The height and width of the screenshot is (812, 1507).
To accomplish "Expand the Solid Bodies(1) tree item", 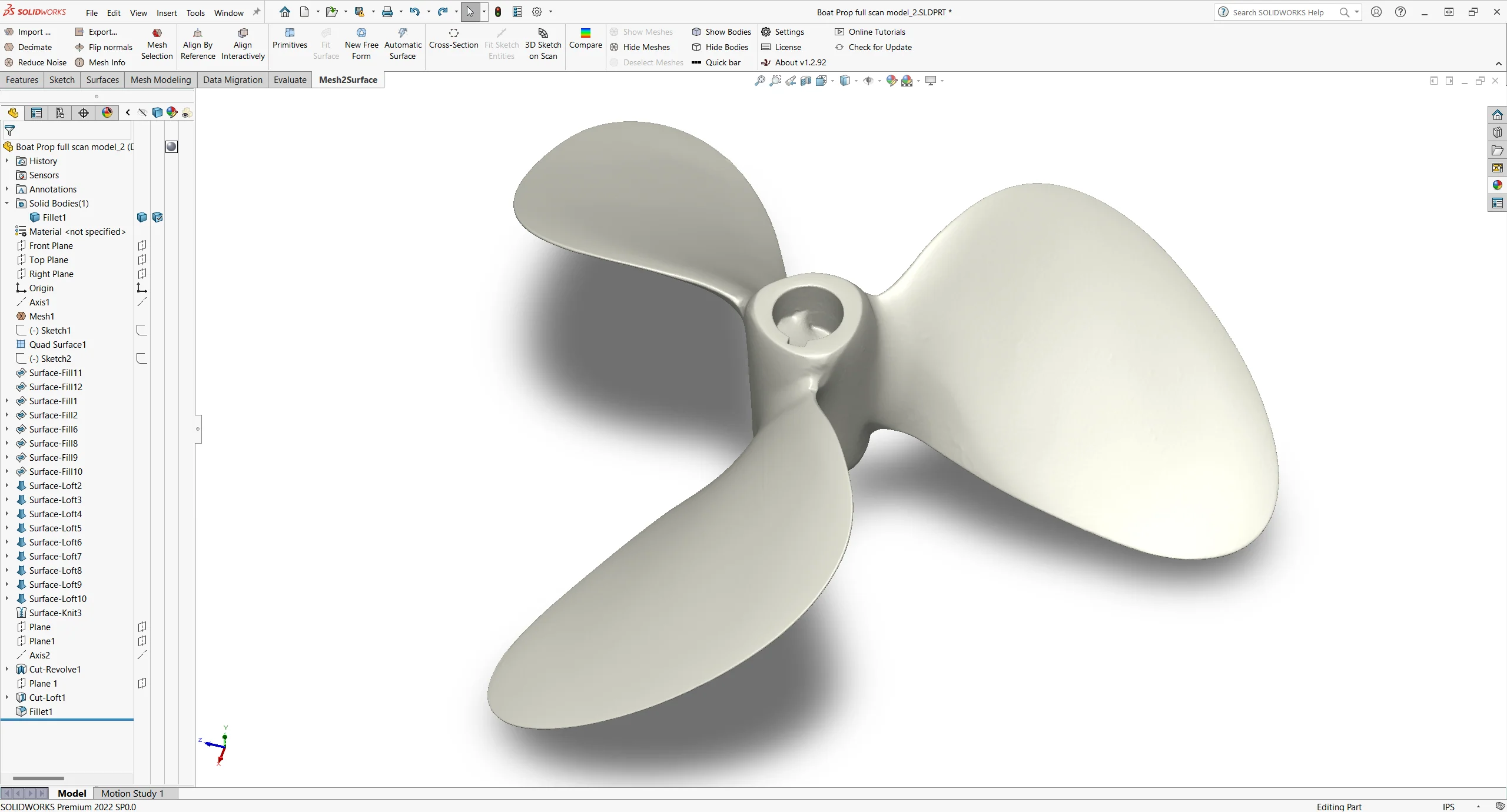I will point(8,203).
